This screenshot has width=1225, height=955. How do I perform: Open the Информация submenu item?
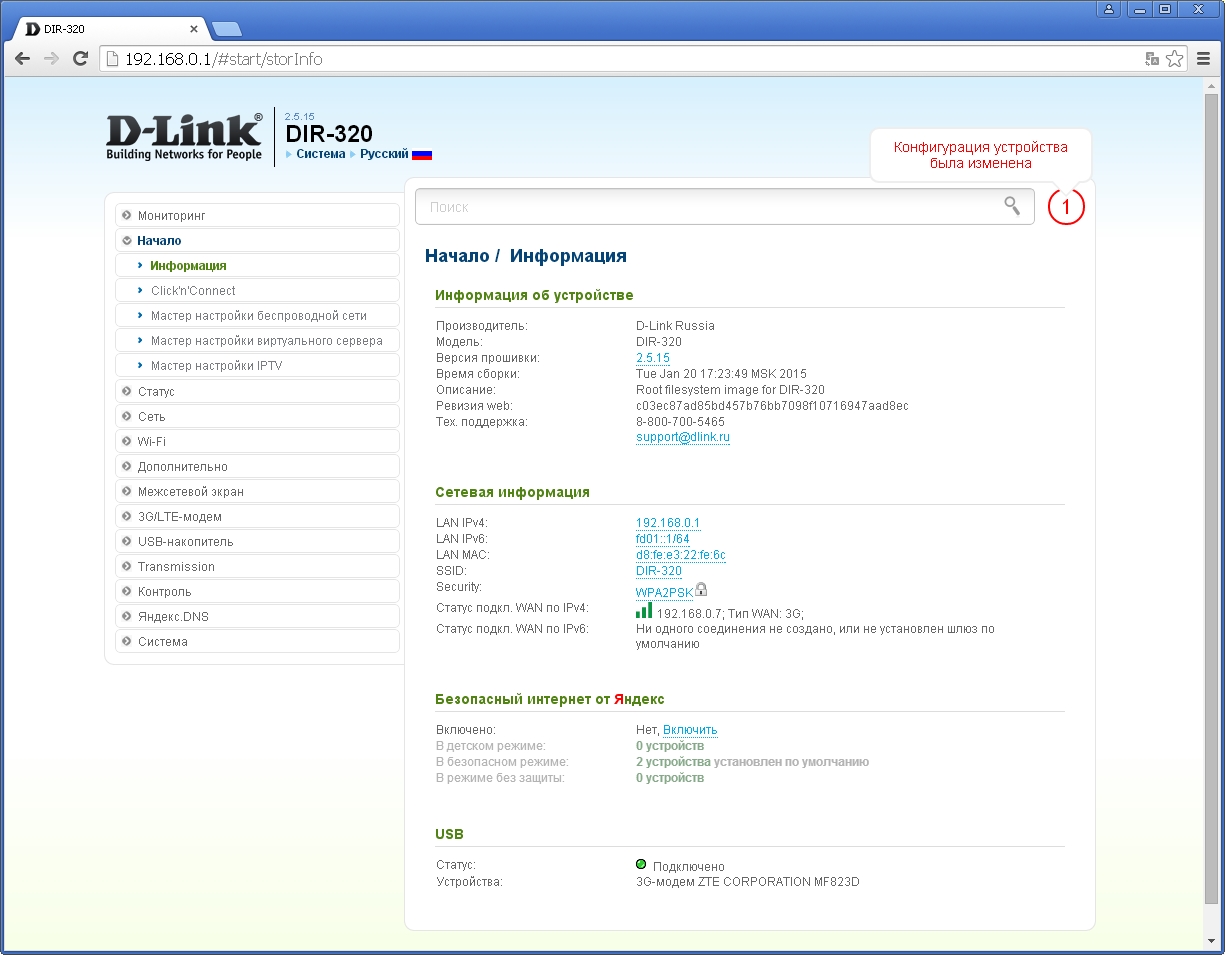pyautogui.click(x=257, y=265)
